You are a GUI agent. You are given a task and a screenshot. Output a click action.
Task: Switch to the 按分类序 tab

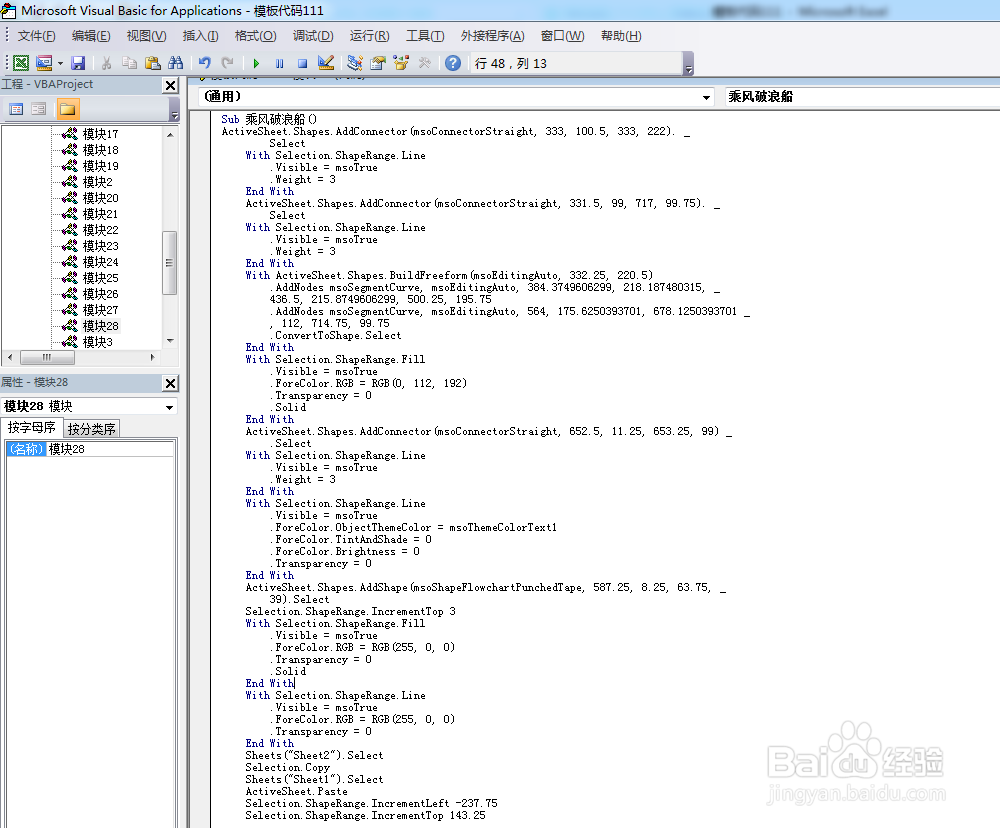click(x=92, y=429)
